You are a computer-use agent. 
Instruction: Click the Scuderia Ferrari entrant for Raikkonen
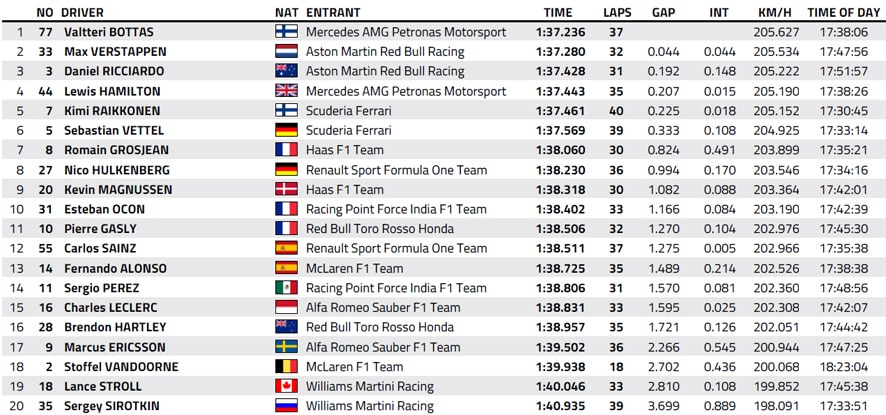349,111
